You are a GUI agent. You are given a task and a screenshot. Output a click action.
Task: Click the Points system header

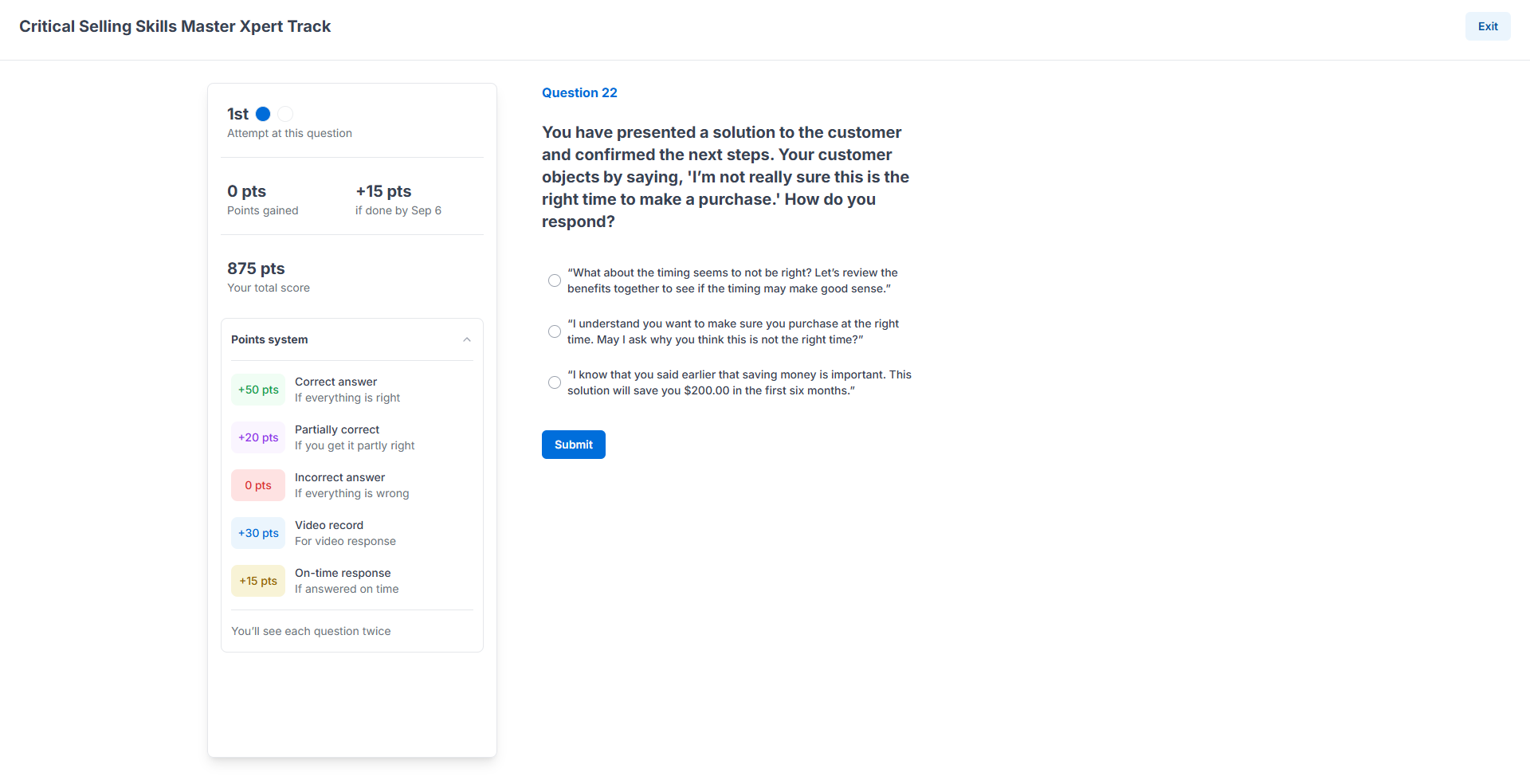(x=269, y=339)
